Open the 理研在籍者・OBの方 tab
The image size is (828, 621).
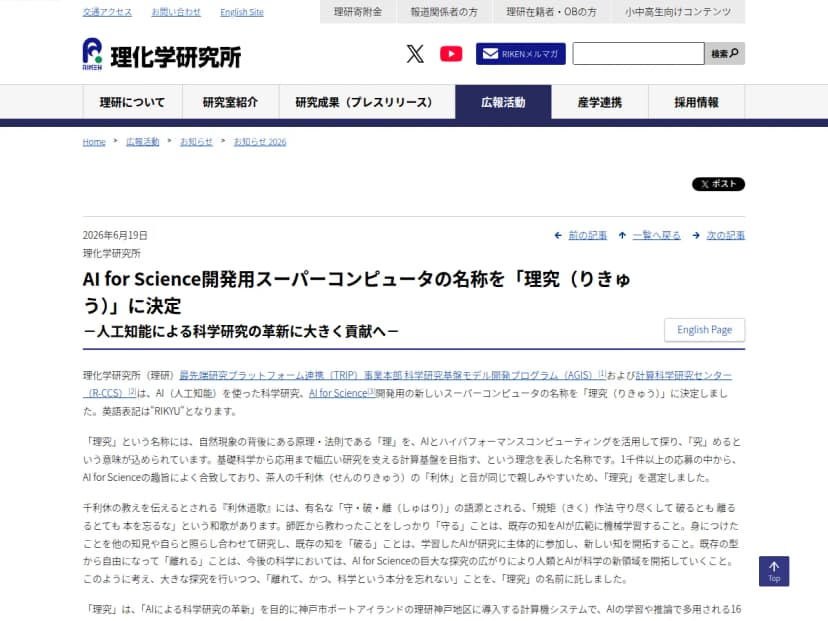tap(551, 12)
